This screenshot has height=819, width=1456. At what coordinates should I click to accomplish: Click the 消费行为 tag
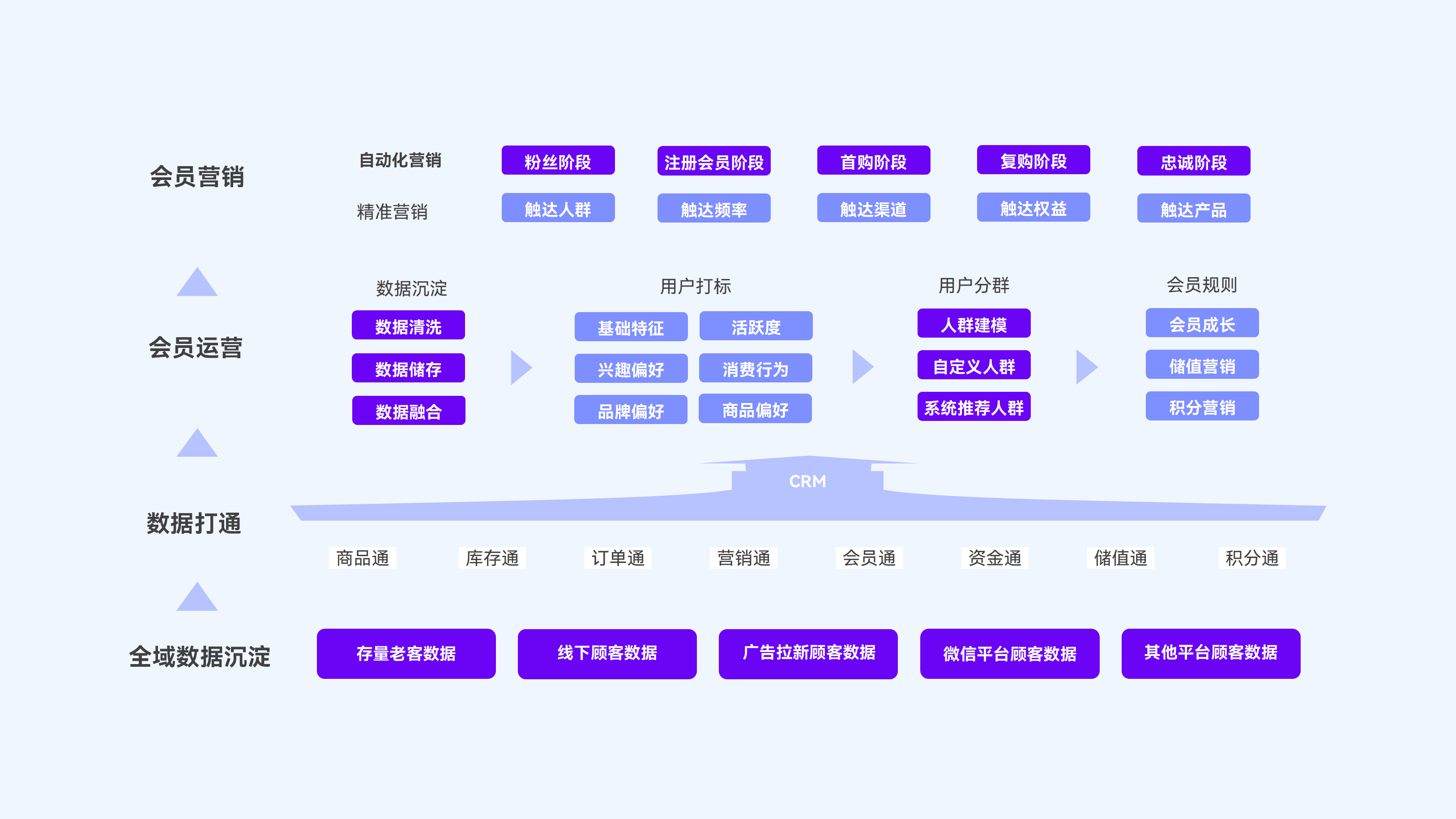(x=755, y=368)
